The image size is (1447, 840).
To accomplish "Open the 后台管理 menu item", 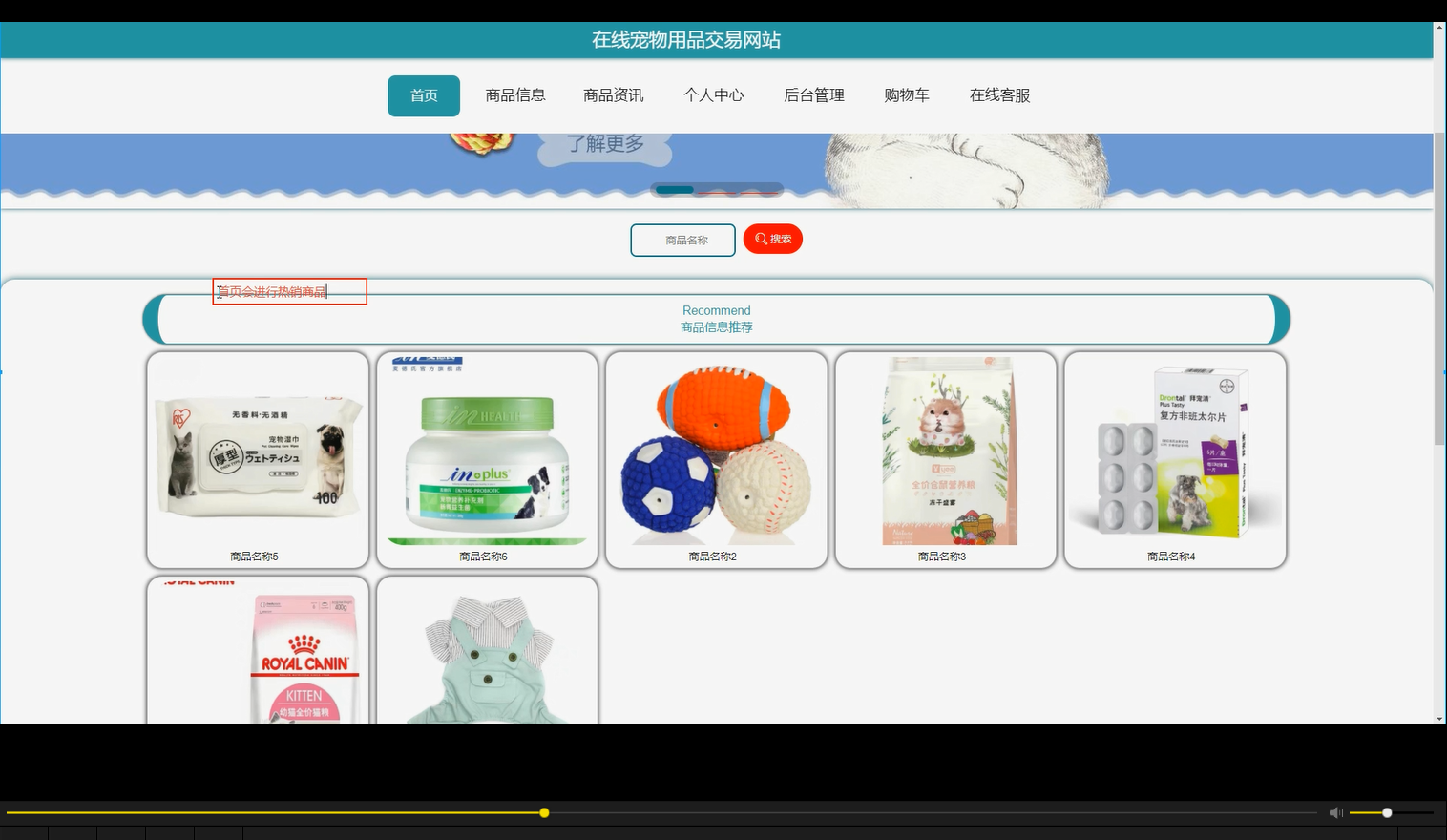I will (813, 95).
